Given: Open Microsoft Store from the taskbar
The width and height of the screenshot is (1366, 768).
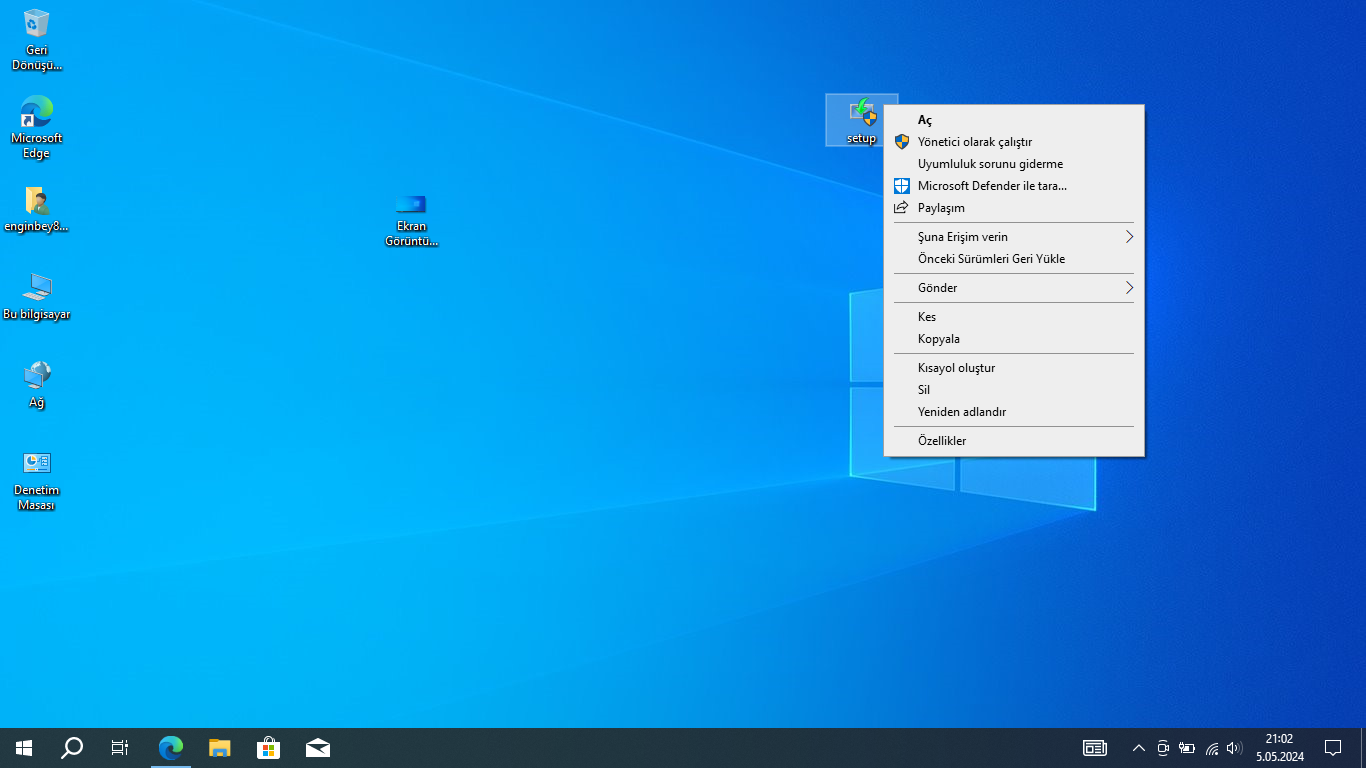Looking at the screenshot, I should 269,748.
